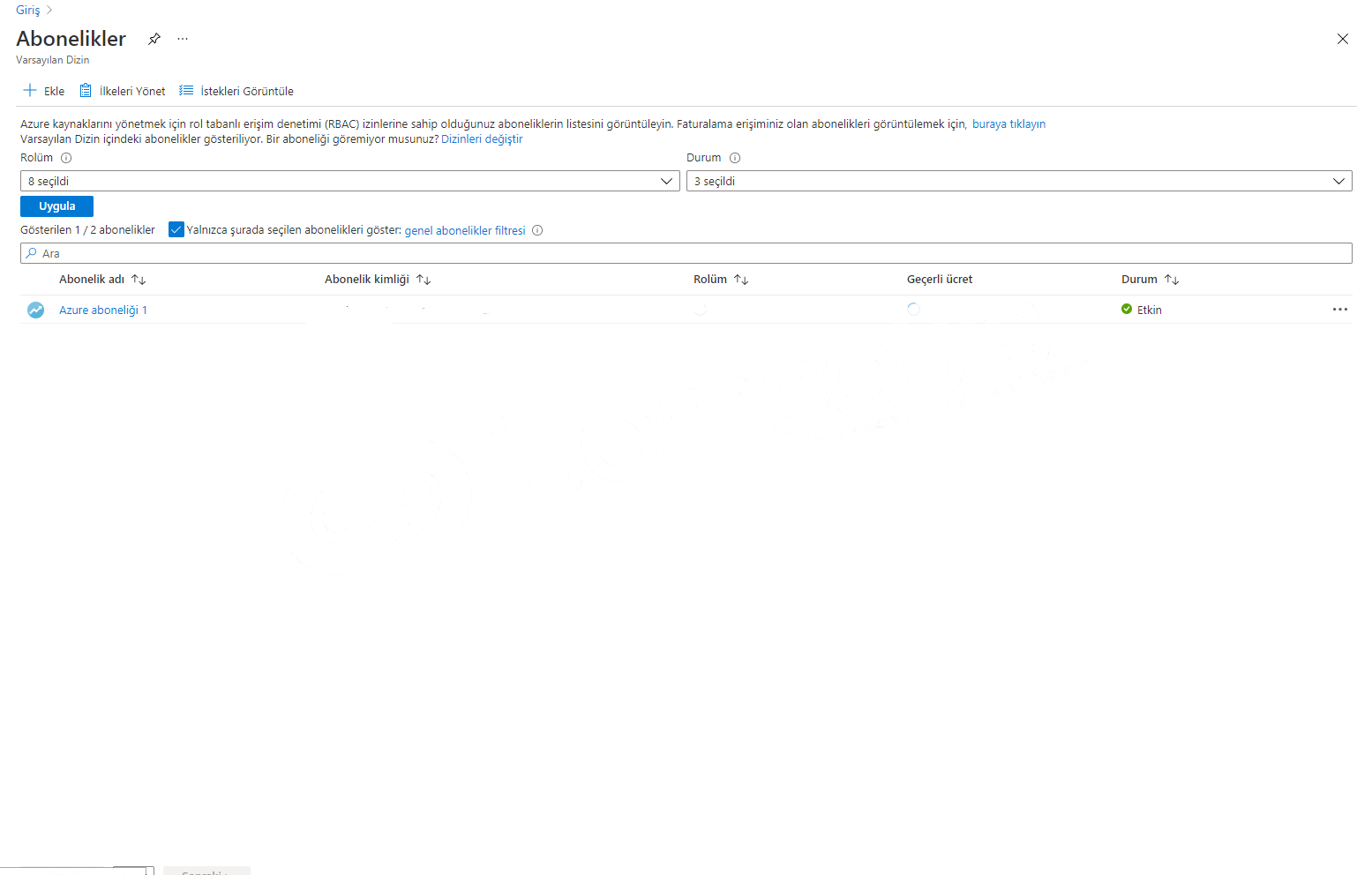1372x875 pixels.
Task: Show info tooltip next to Durum filter label
Action: [735, 158]
